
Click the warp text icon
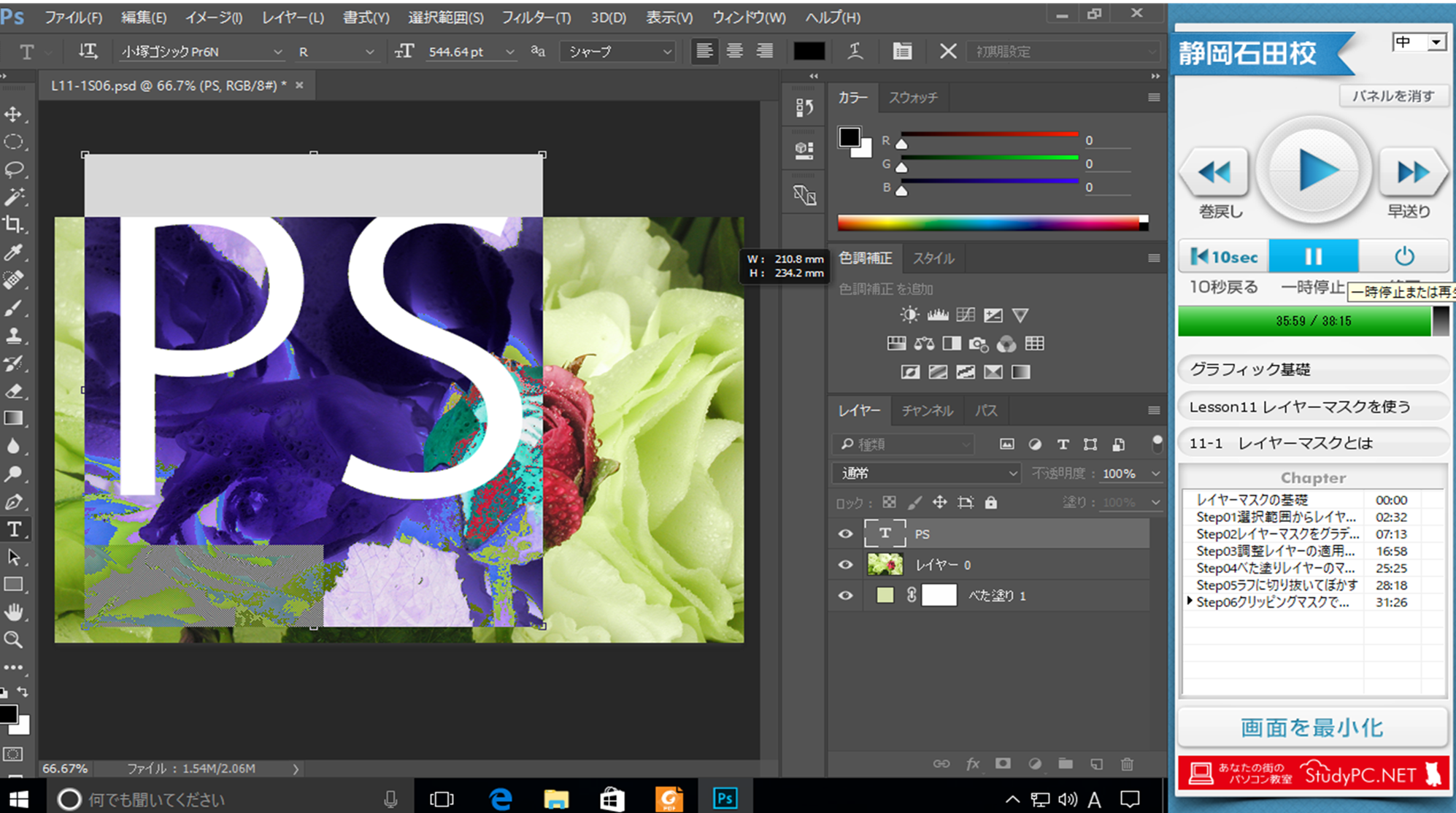855,51
